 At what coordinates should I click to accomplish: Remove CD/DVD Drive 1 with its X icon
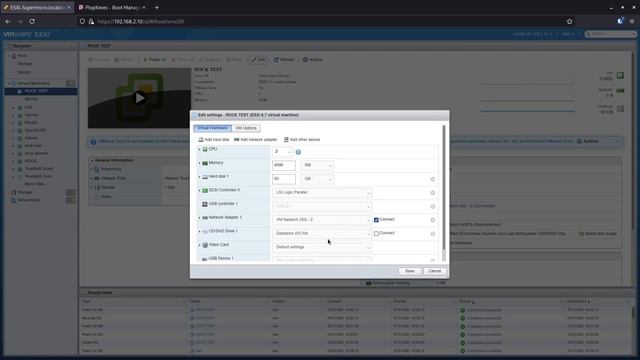433,234
